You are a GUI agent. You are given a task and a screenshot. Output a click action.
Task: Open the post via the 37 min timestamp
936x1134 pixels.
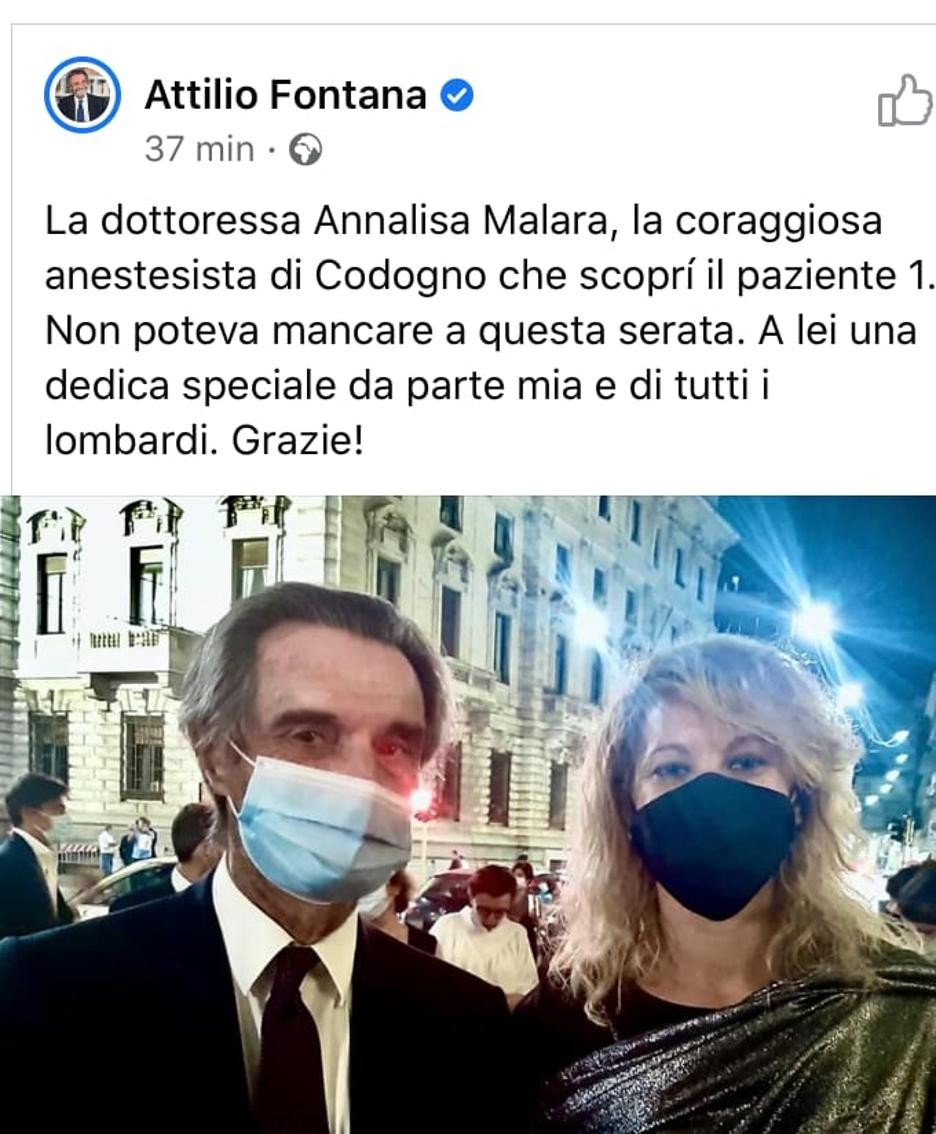[200, 150]
